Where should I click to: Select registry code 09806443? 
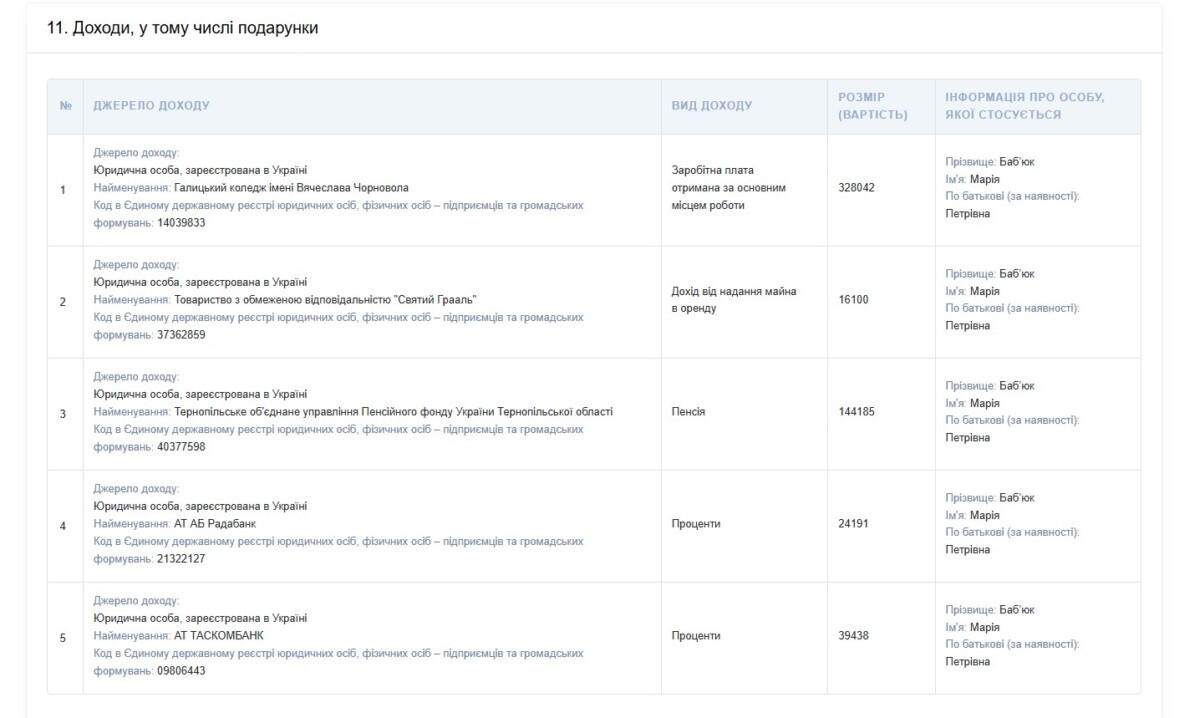[x=182, y=670]
